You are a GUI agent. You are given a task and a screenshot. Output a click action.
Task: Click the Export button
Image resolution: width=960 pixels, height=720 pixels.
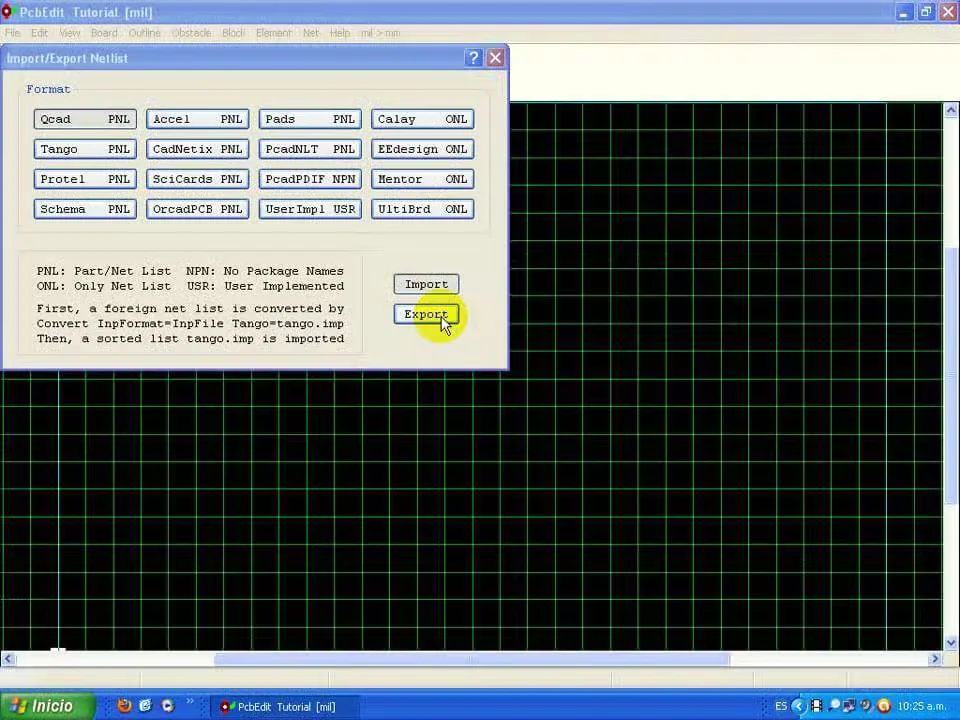426,314
